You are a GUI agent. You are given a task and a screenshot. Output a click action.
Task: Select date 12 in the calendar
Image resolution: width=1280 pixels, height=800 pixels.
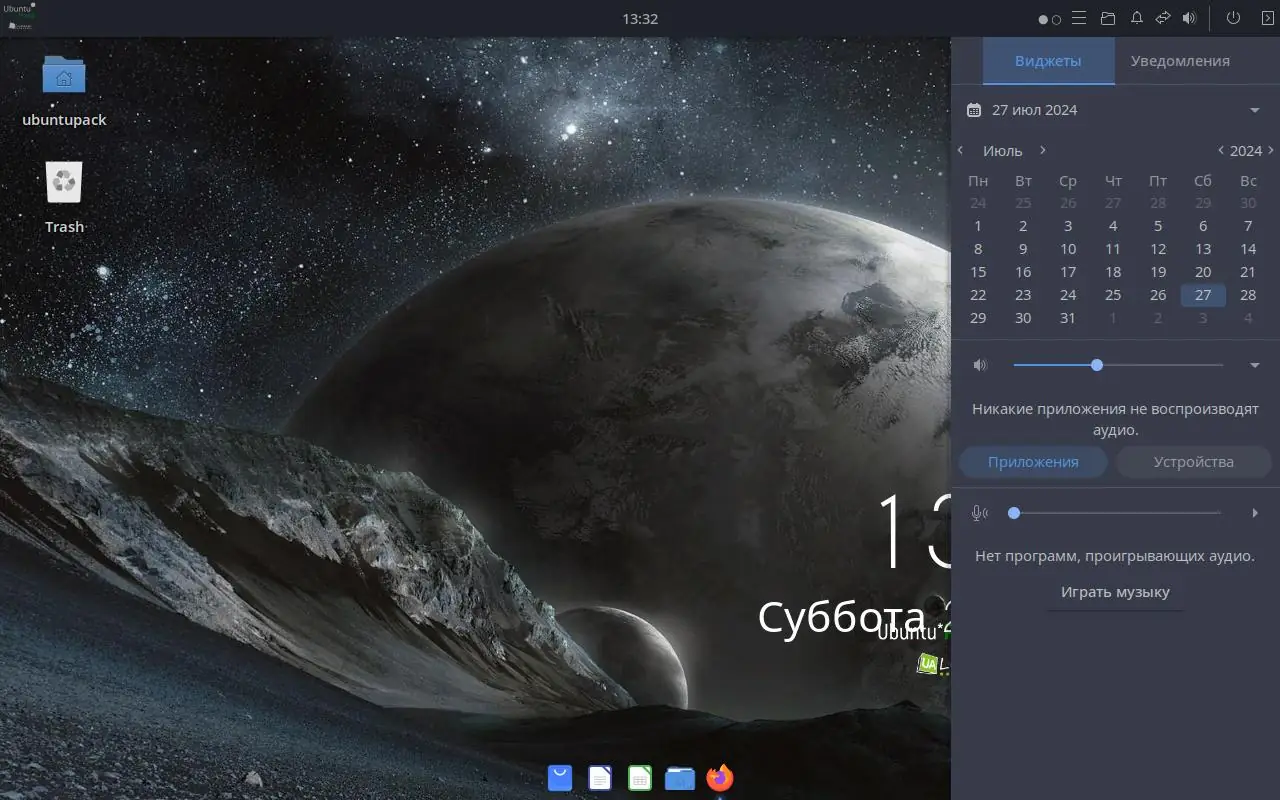pos(1158,249)
